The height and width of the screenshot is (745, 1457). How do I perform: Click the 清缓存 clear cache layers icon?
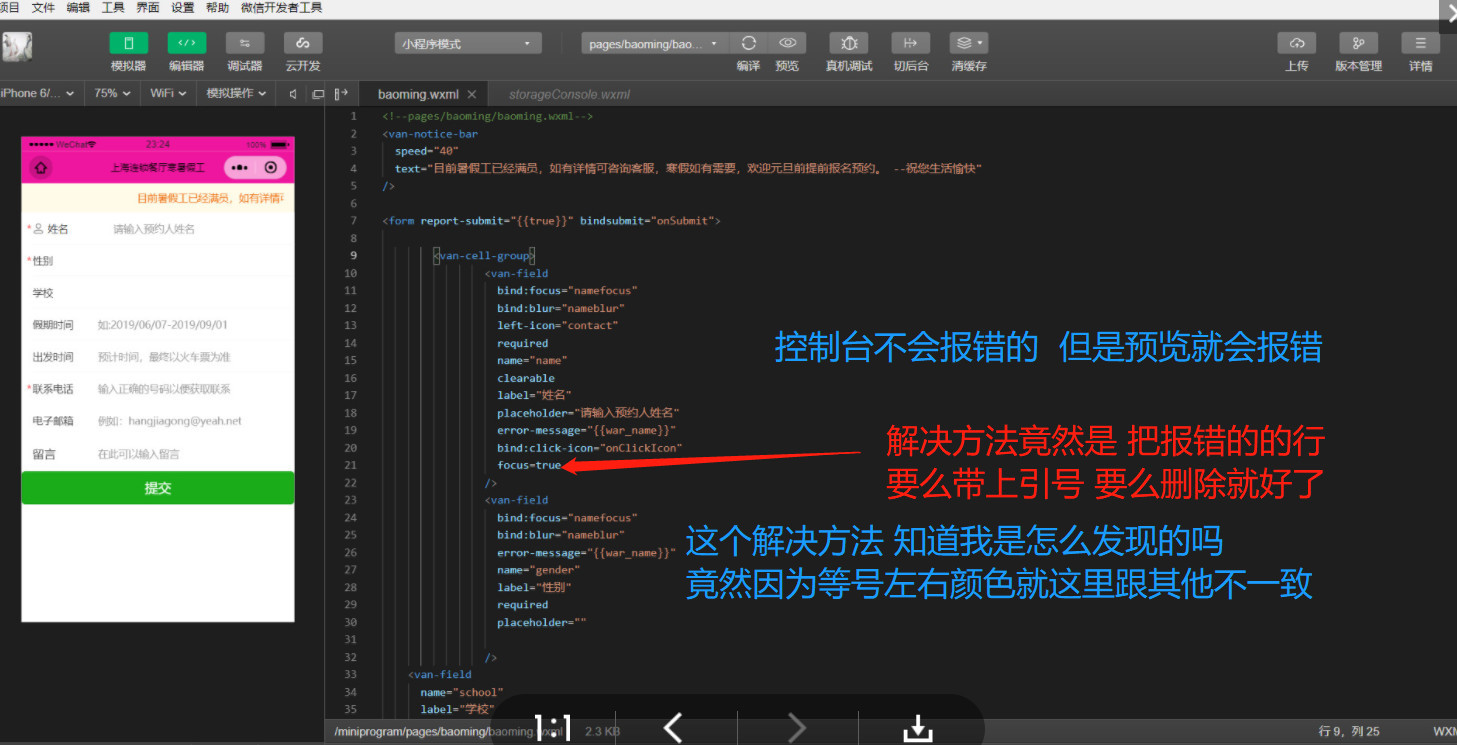coord(969,43)
